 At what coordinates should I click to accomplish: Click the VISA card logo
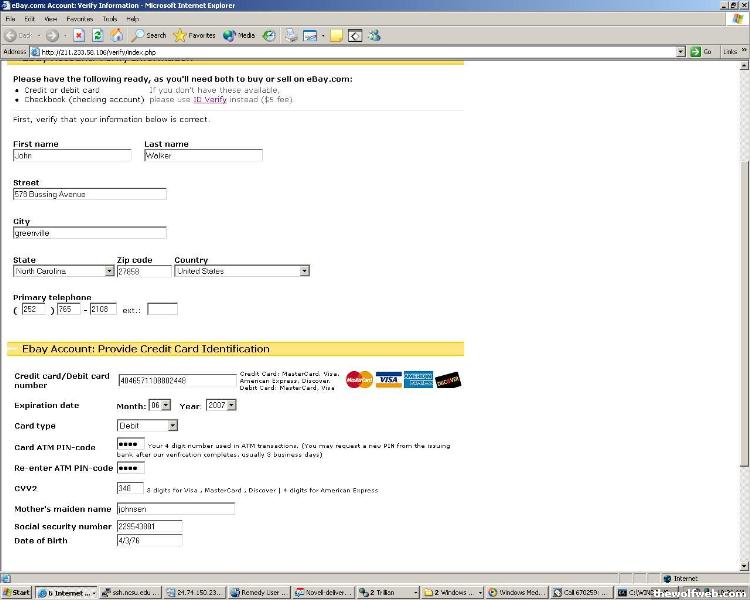tap(388, 379)
